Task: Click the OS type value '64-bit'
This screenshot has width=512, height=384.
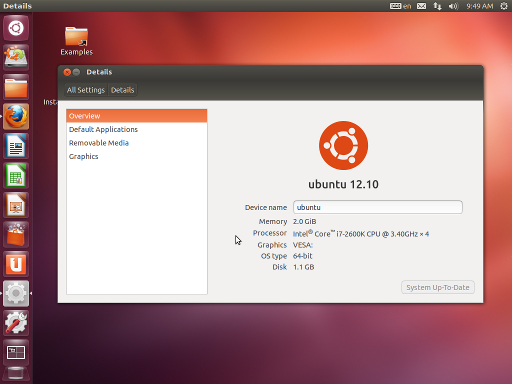Action: click(x=302, y=256)
